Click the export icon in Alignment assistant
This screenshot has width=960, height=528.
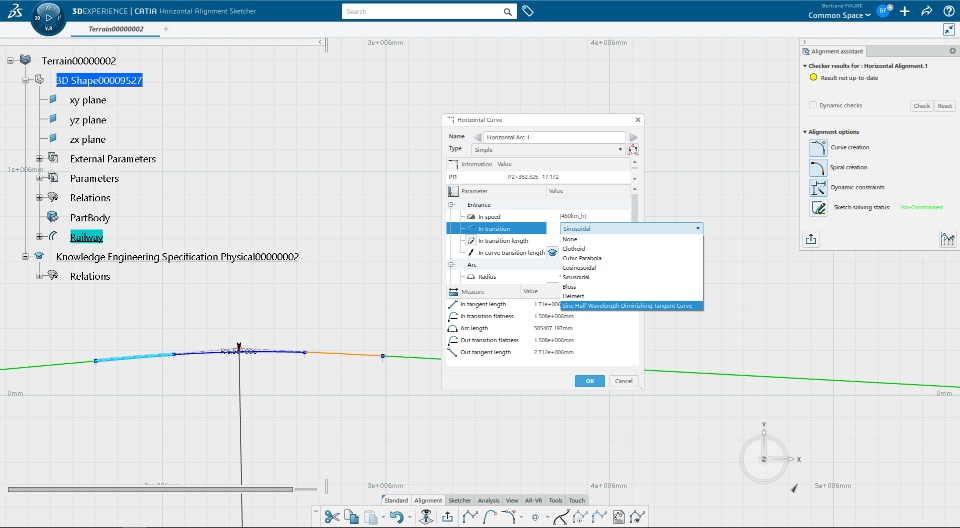click(811, 239)
